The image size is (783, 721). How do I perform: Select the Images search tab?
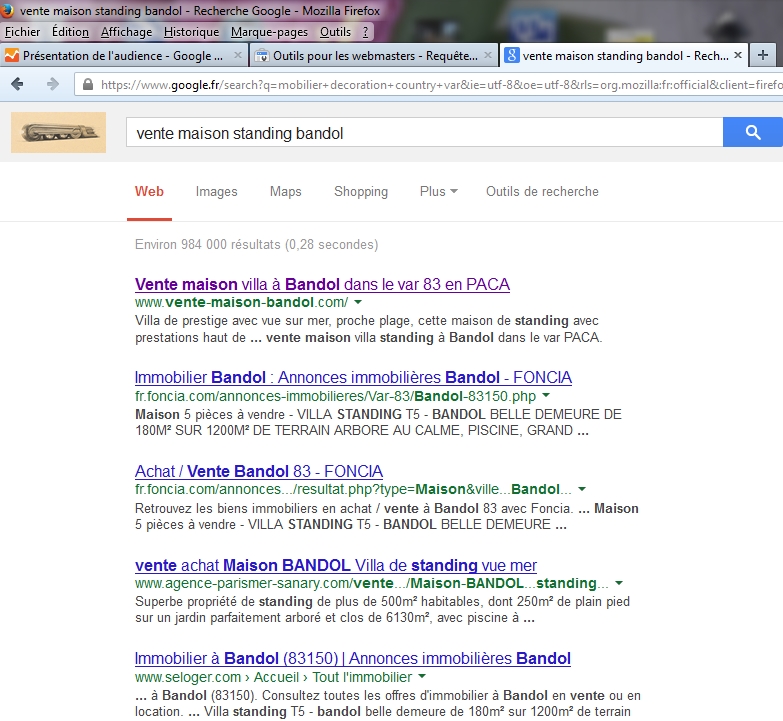(216, 192)
